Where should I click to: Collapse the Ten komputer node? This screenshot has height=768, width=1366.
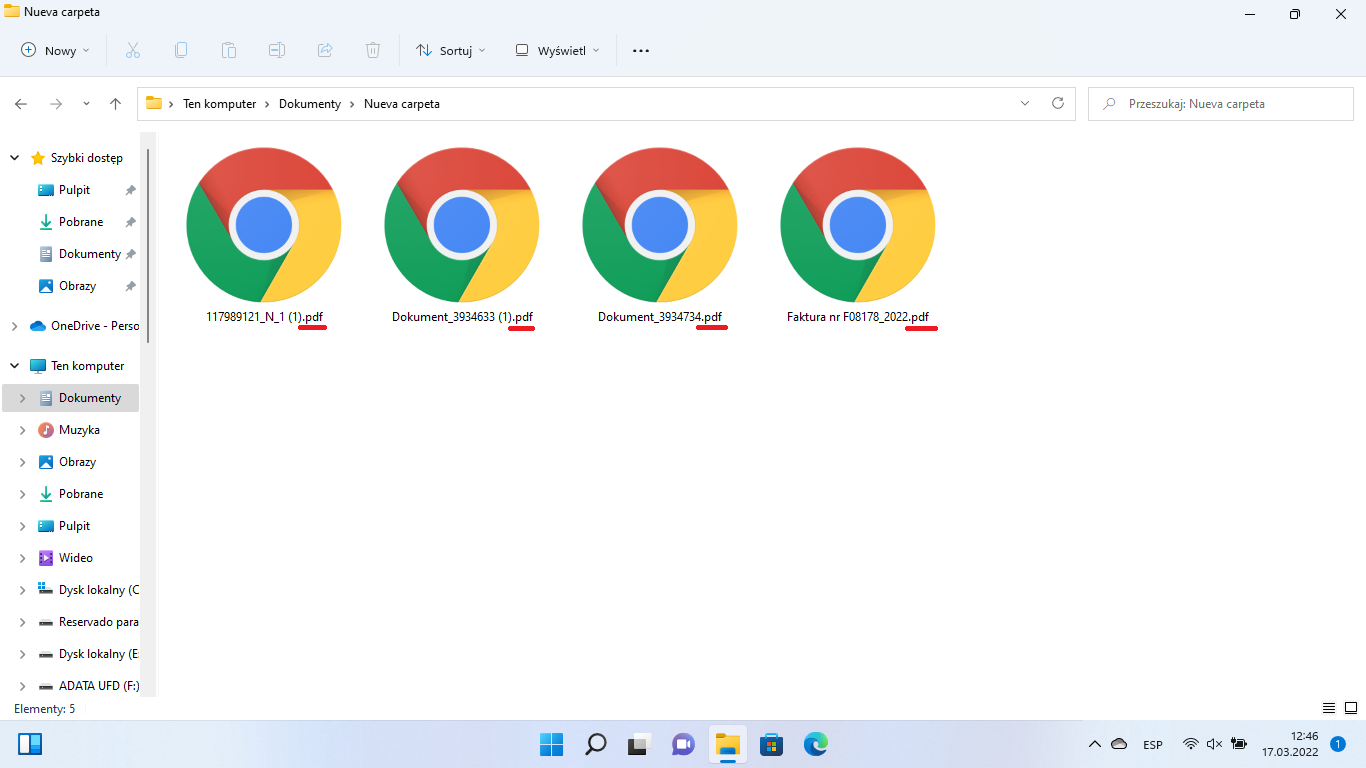tap(14, 366)
